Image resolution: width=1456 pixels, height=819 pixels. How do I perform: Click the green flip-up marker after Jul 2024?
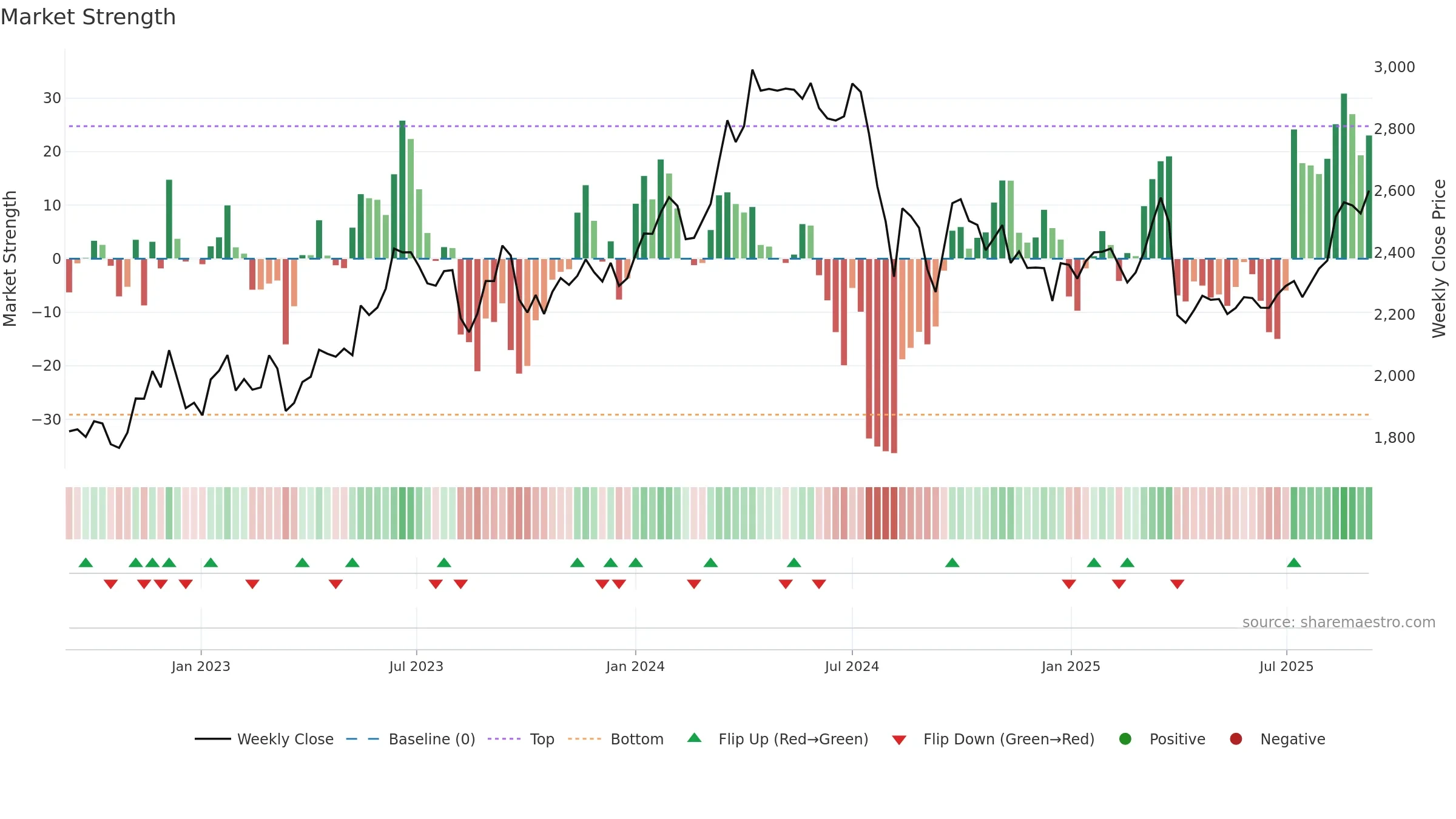point(952,562)
